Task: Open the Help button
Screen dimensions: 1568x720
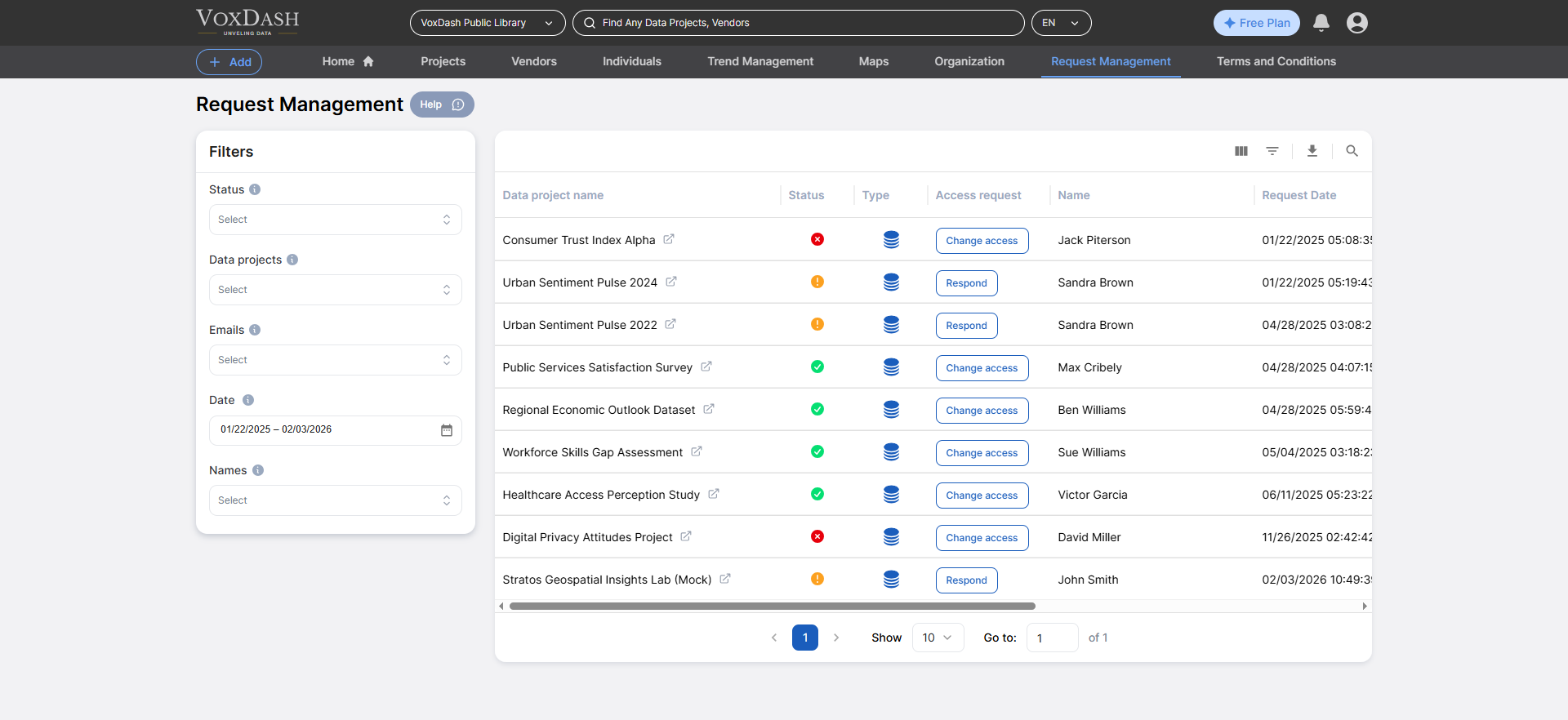Action: (442, 104)
